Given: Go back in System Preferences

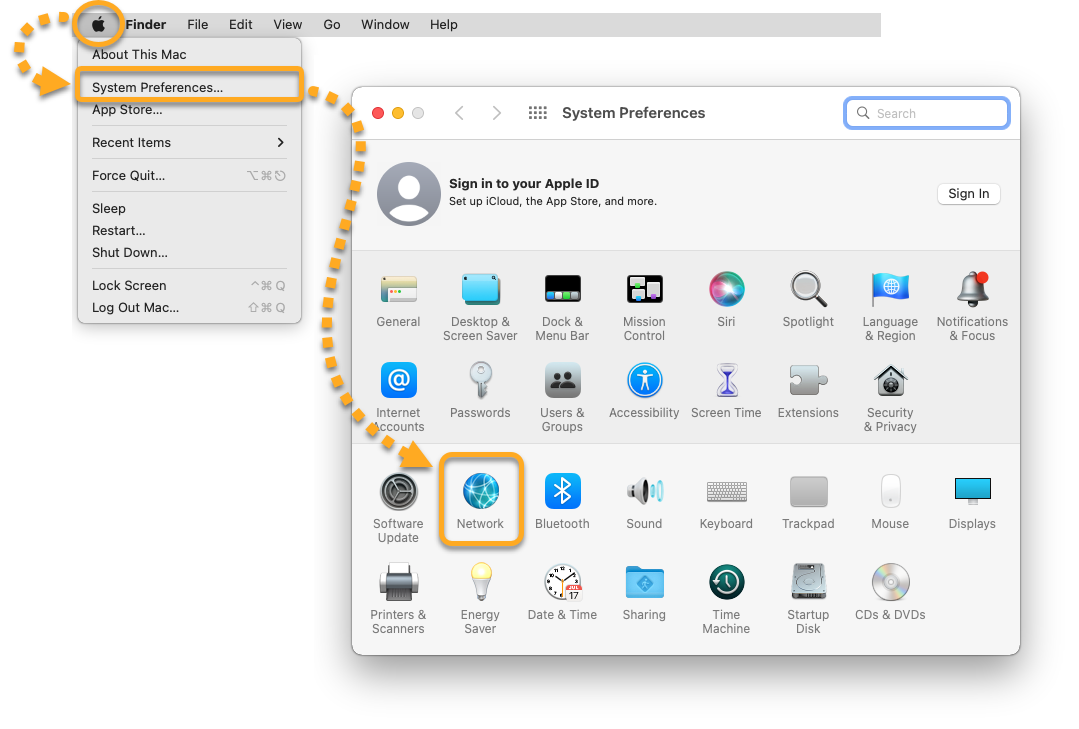Looking at the screenshot, I should (460, 113).
